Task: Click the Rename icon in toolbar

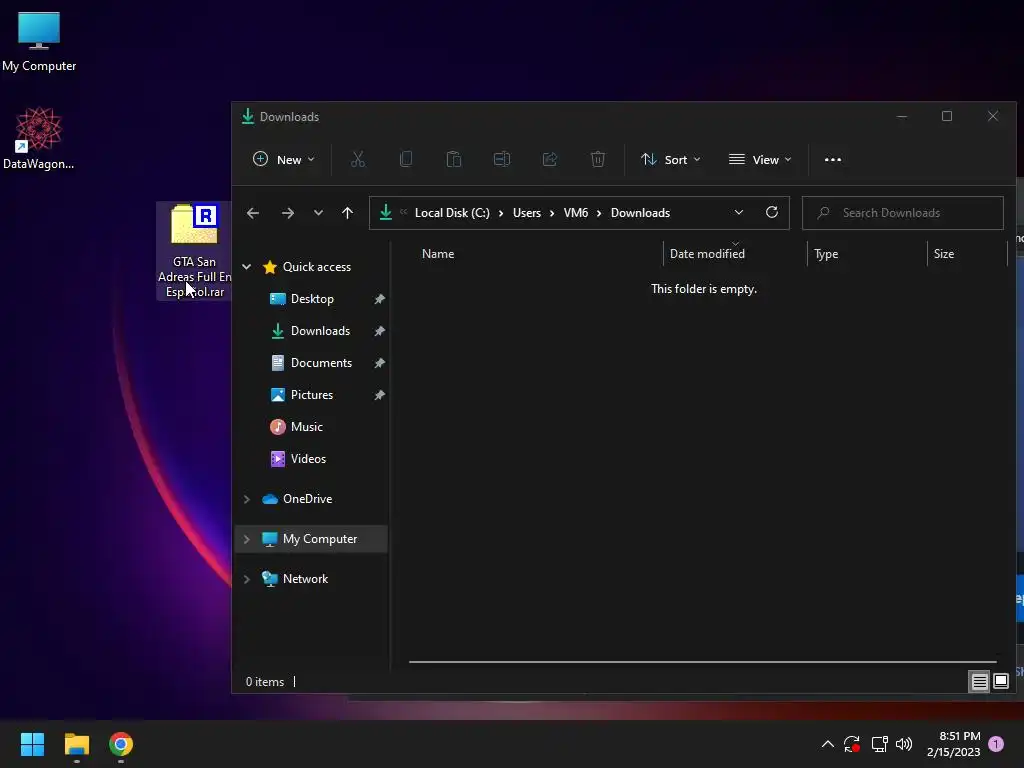Action: click(502, 159)
